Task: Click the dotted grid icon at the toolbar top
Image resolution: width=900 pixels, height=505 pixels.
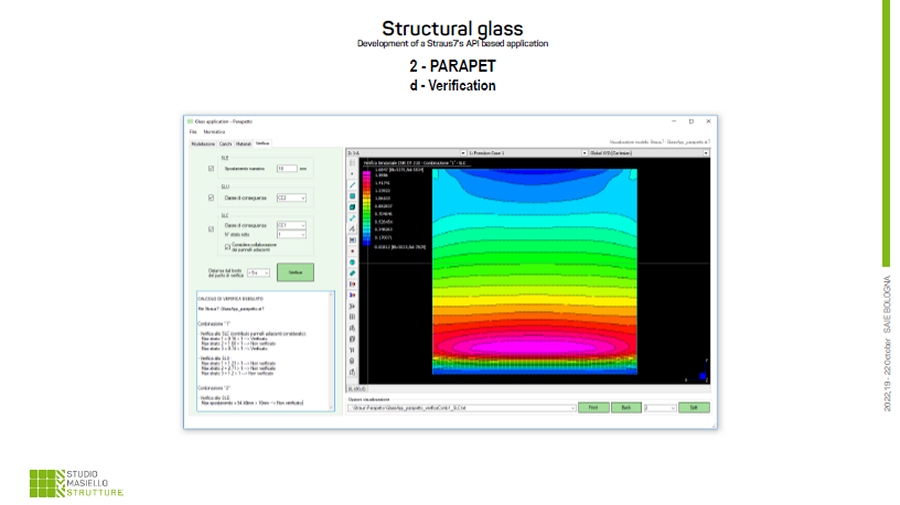Action: (352, 162)
